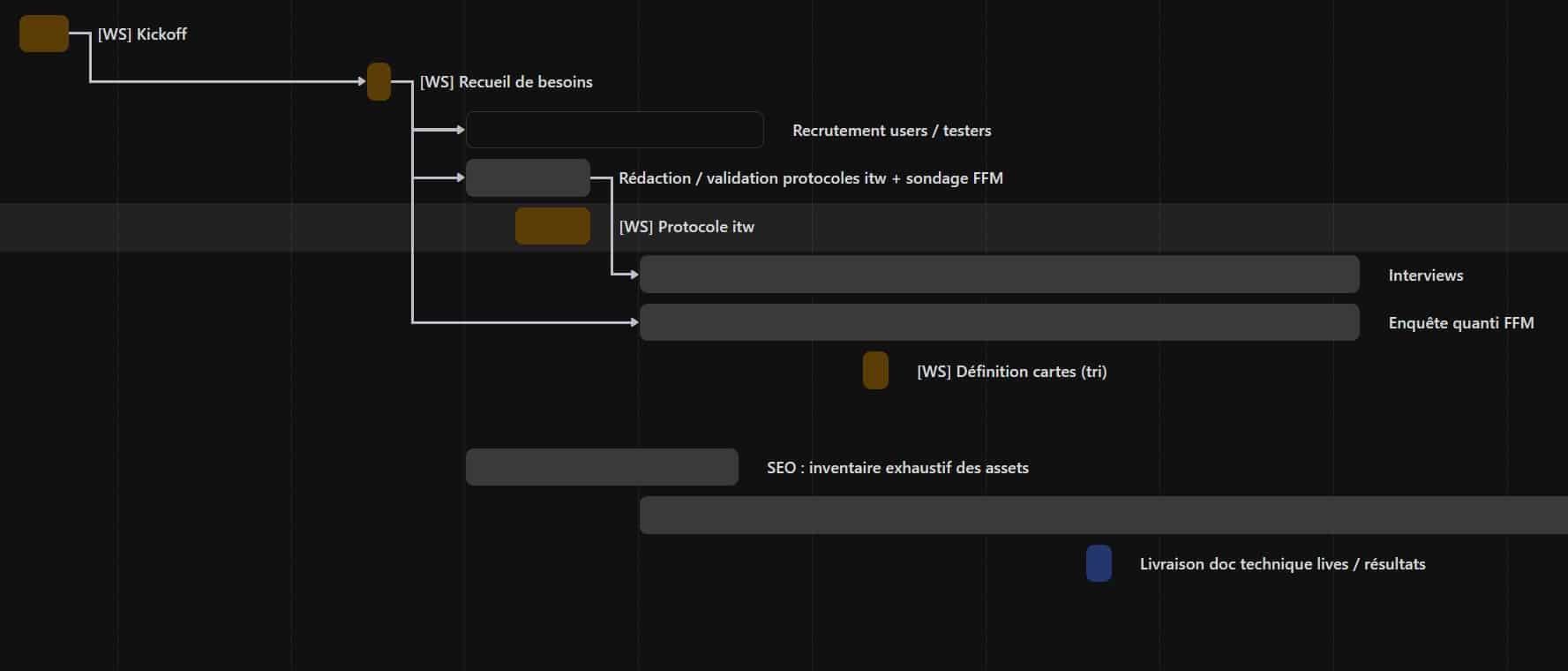Click the long gray Interviews task bar
Image resolution: width=1568 pixels, height=671 pixels.
coord(999,275)
